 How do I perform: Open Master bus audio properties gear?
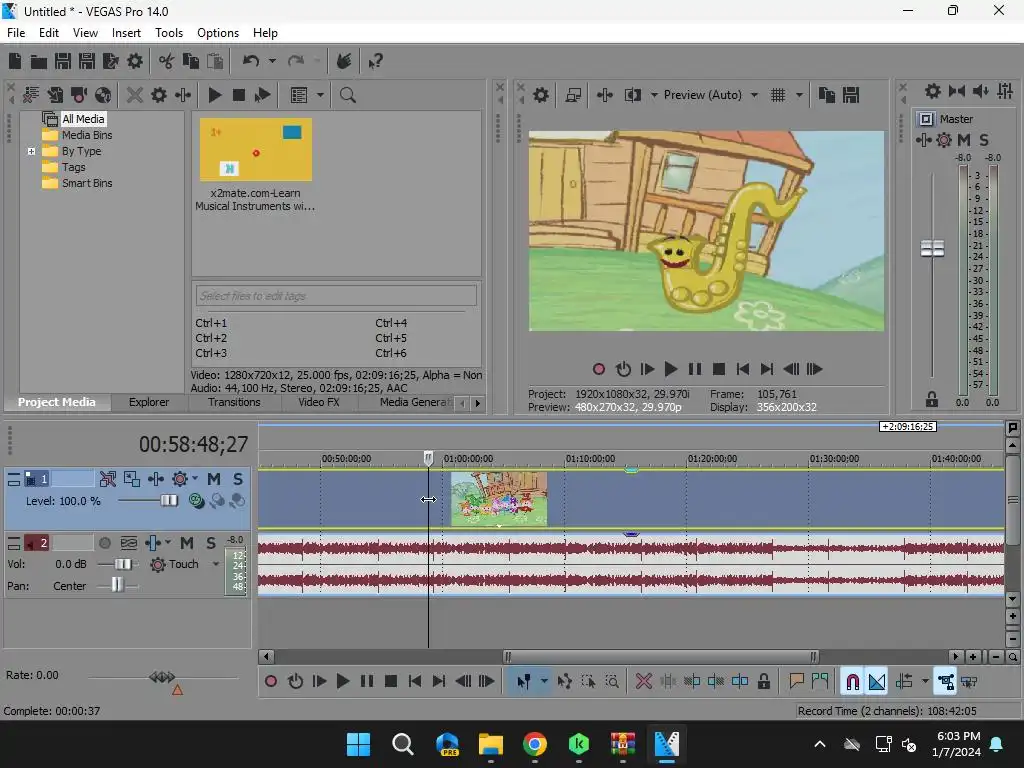click(x=933, y=91)
